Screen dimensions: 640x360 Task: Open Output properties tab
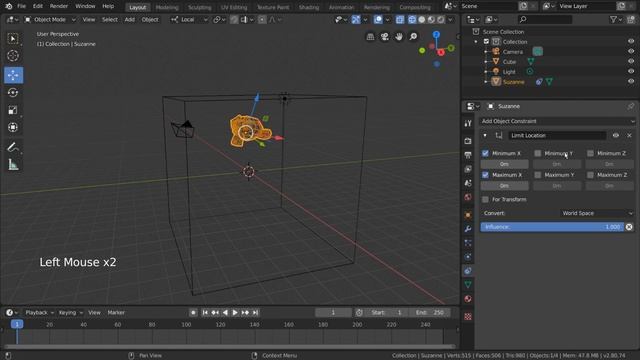(x=468, y=155)
